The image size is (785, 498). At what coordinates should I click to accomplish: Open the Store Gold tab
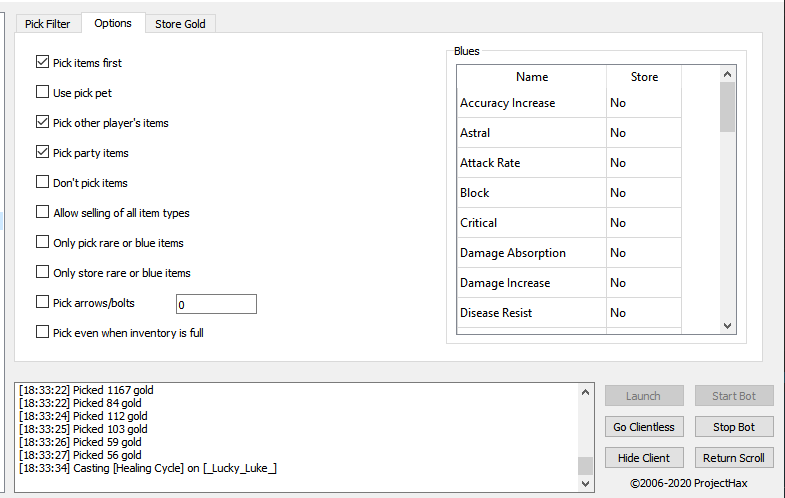180,23
